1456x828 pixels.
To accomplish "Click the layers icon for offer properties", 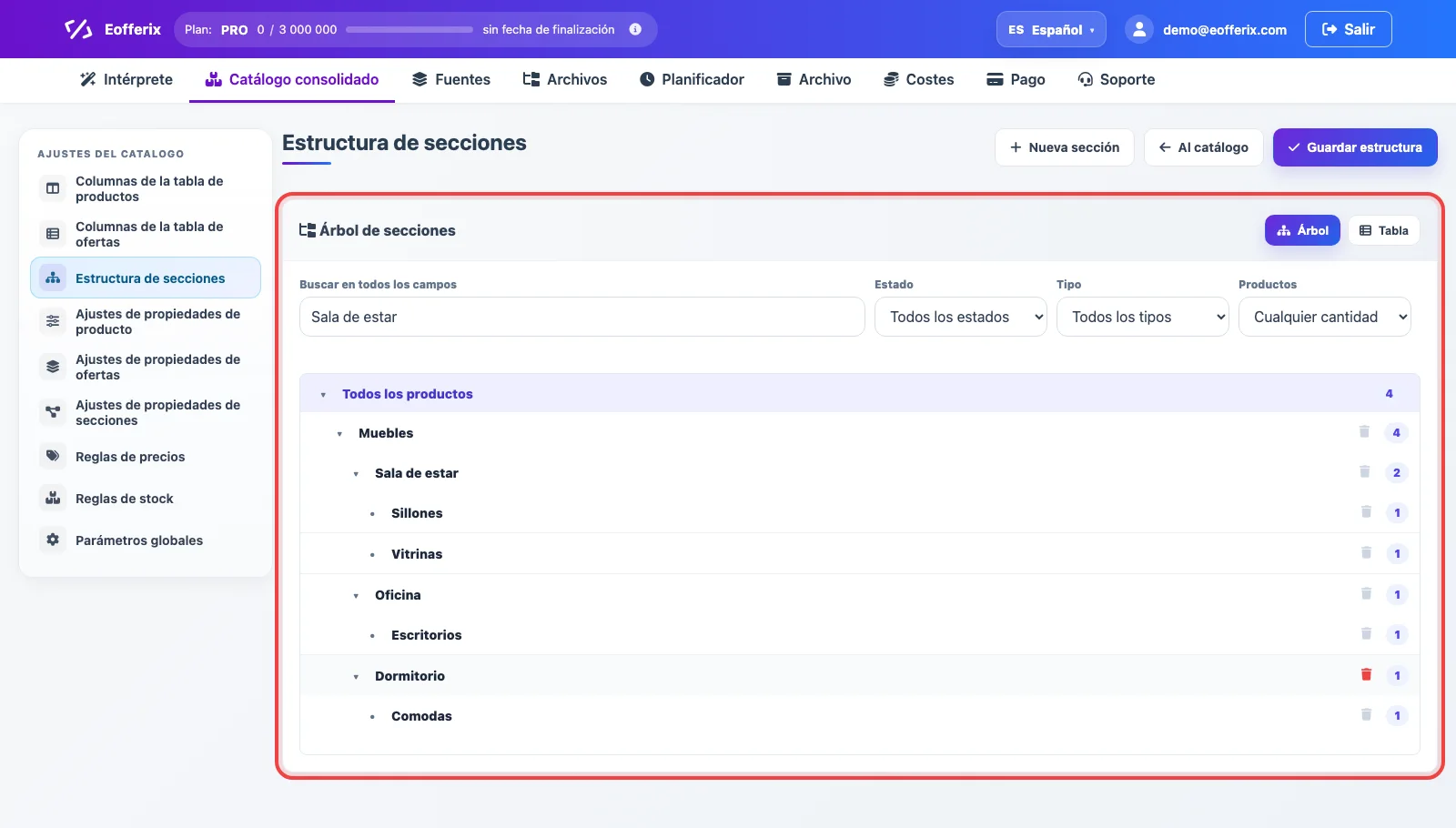I will coord(53,367).
